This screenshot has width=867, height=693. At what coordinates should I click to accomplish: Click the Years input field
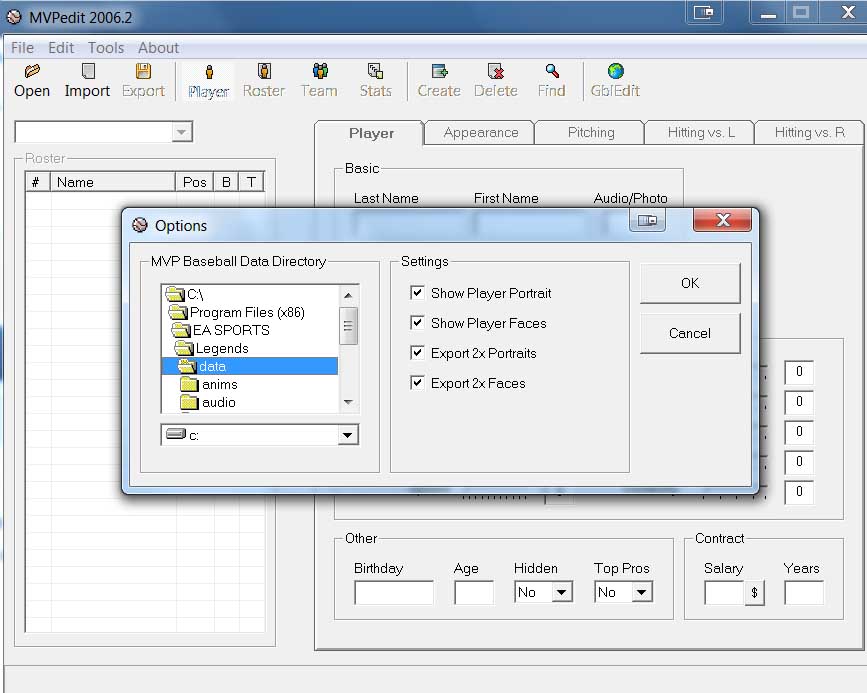[804, 593]
